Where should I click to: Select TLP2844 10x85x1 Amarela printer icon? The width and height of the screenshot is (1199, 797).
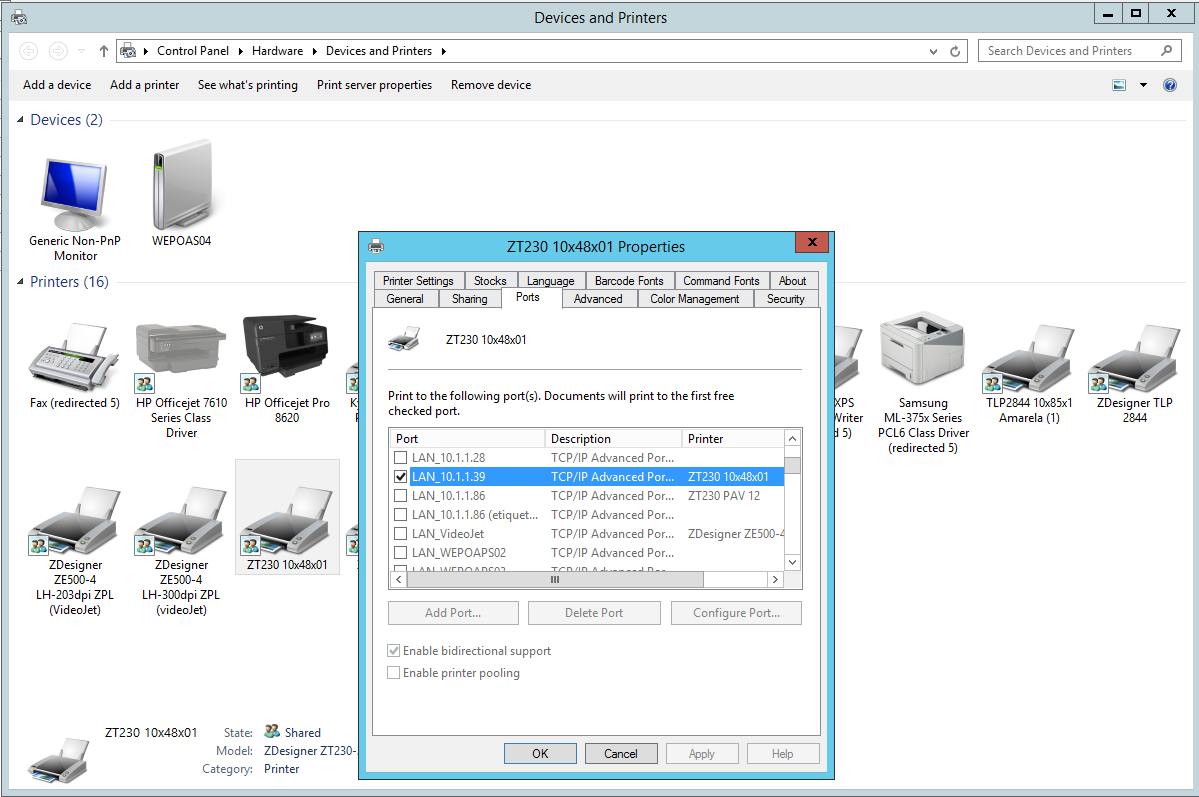[1028, 357]
